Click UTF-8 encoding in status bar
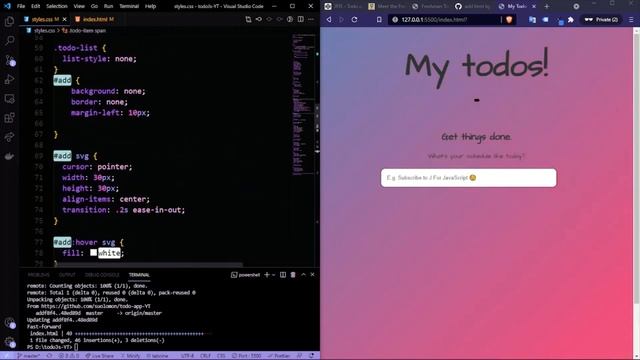Image resolution: width=640 pixels, height=360 pixels. 187,356
